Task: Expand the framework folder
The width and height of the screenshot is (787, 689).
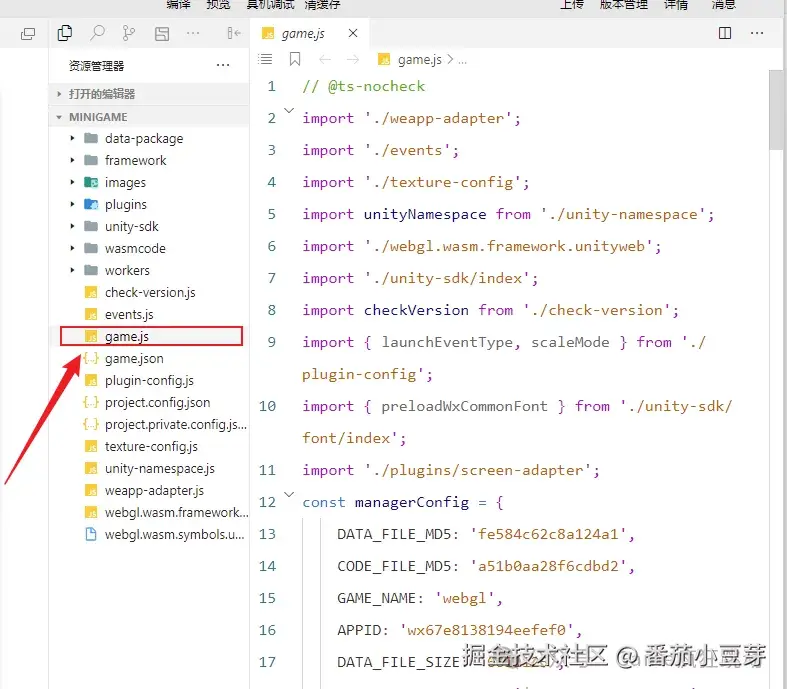Action: tap(149, 161)
